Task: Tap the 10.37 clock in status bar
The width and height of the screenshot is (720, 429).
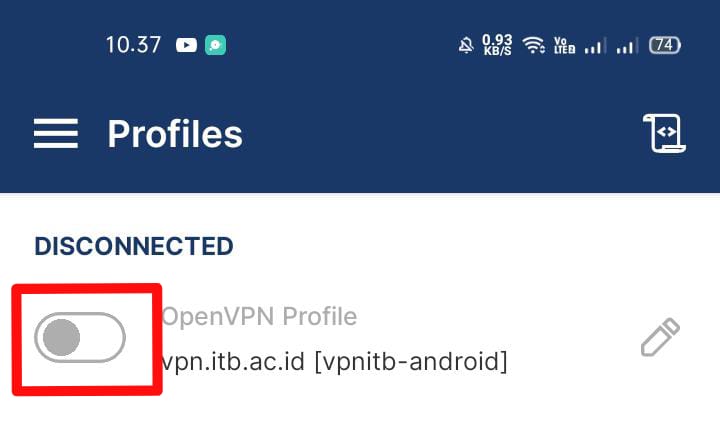Action: tap(133, 45)
